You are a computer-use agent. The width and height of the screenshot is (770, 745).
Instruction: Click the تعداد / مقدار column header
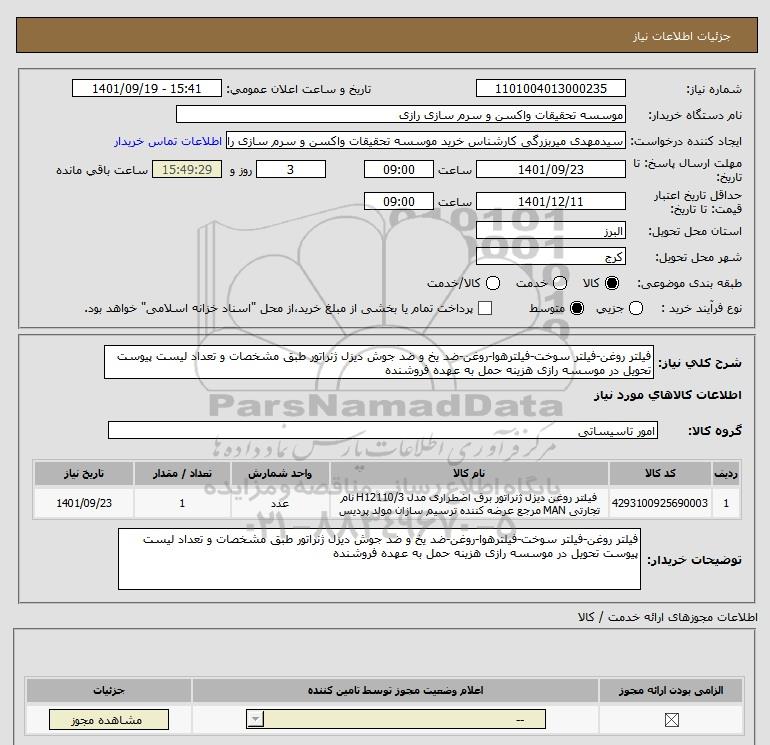pyautogui.click(x=182, y=473)
